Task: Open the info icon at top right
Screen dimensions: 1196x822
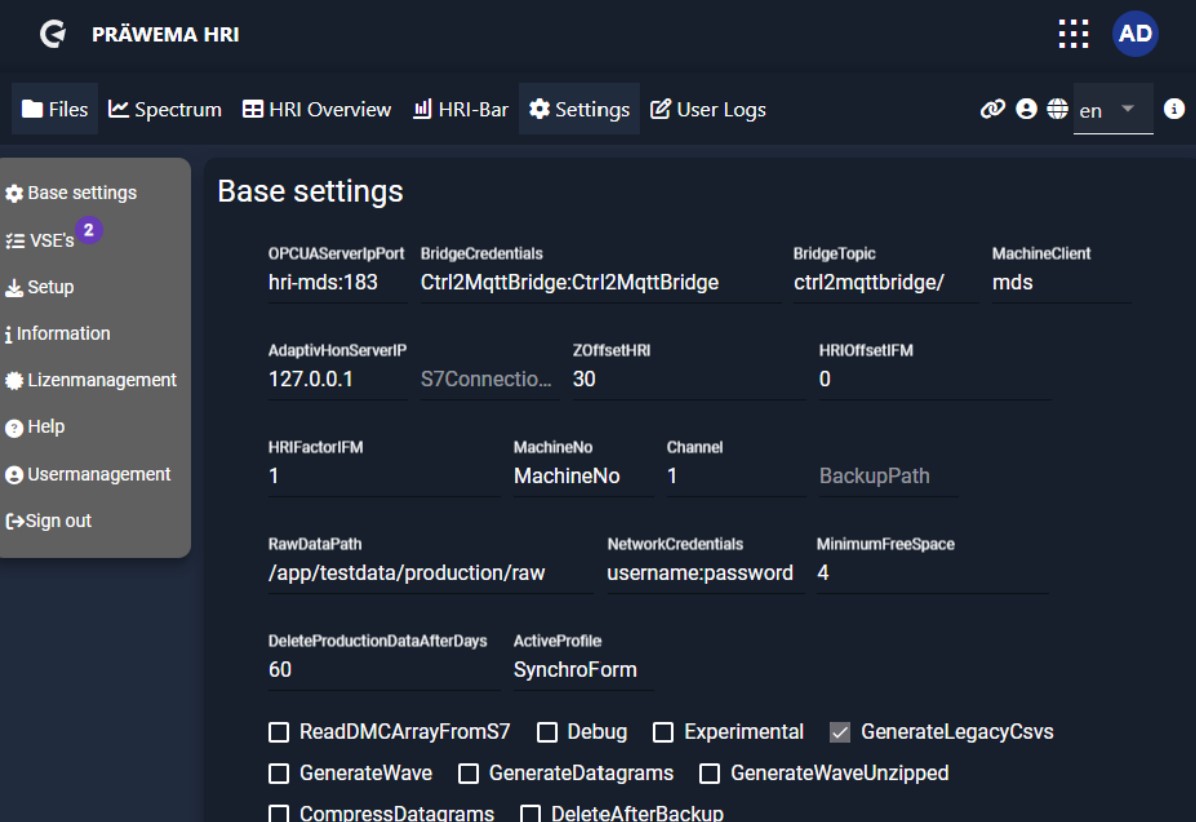Action: tap(1174, 109)
